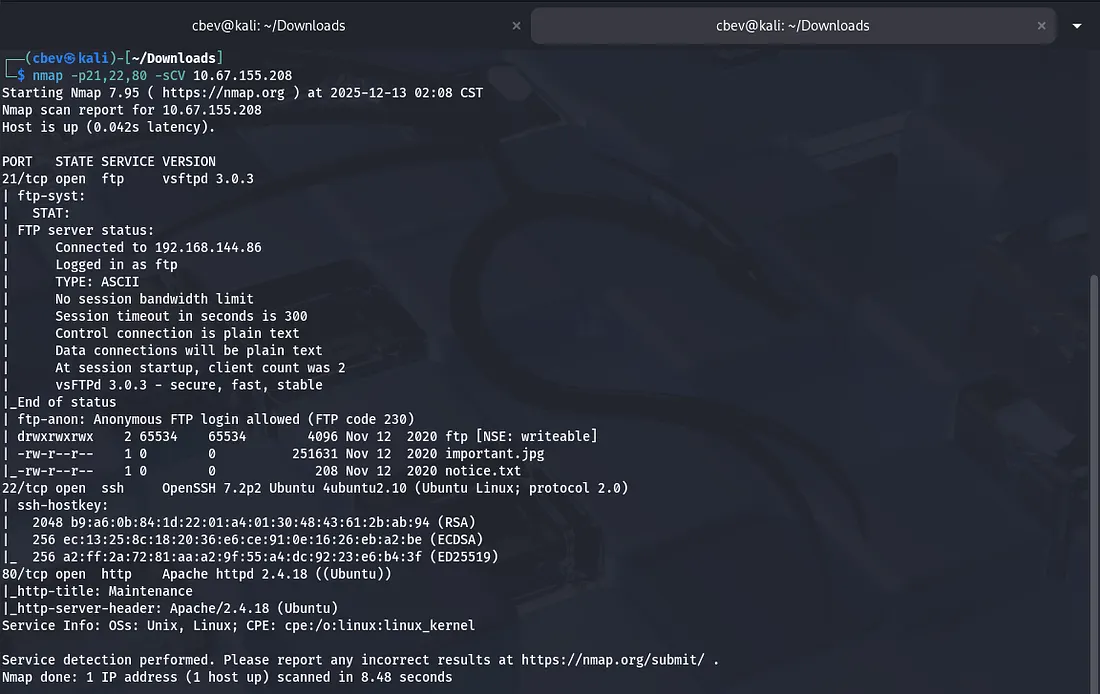Select the second cbev@kali ~/Downloads tab
The width and height of the screenshot is (1100, 694).
(792, 26)
